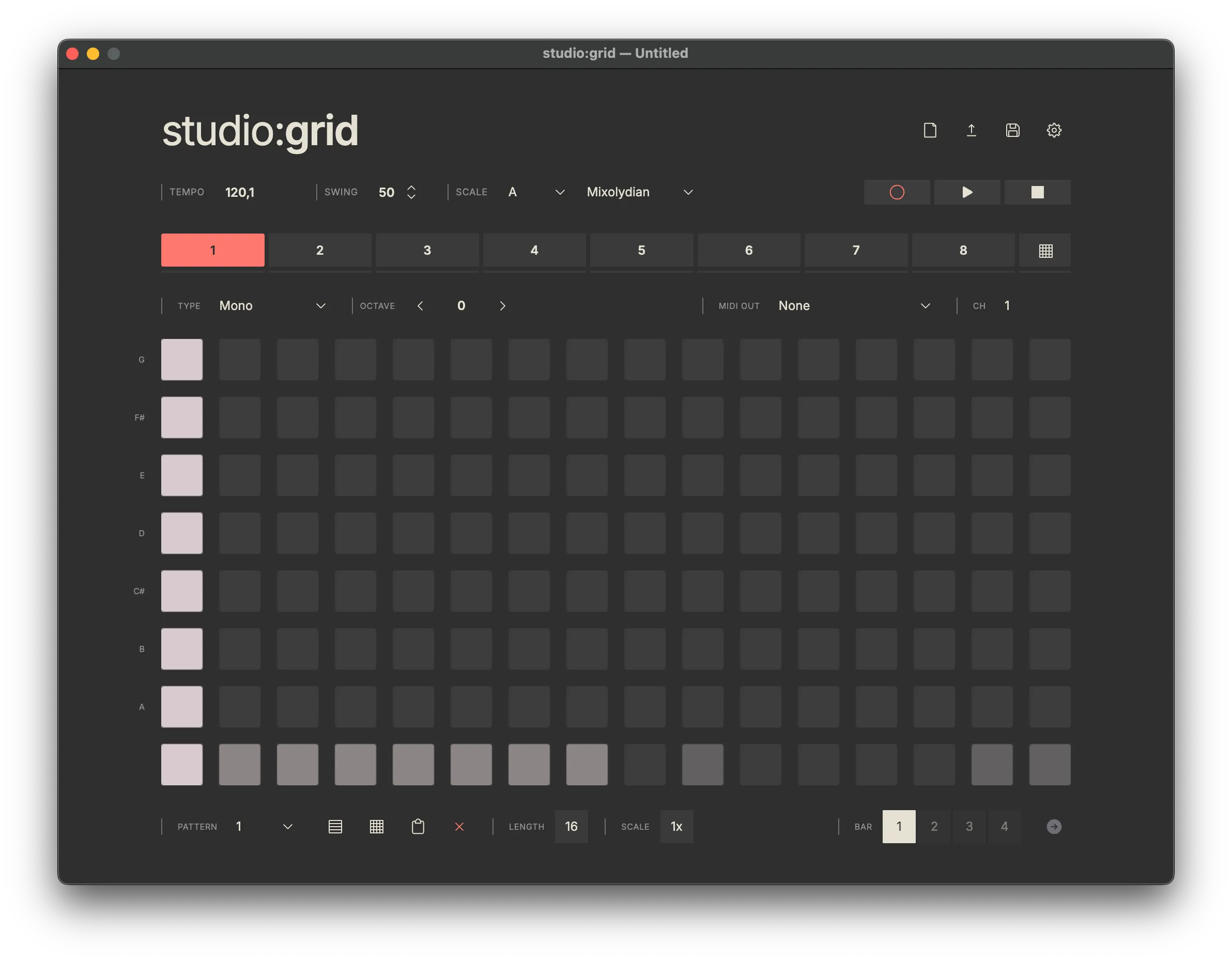The image size is (1232, 961).
Task: Select bar 3 tab
Action: [969, 827]
